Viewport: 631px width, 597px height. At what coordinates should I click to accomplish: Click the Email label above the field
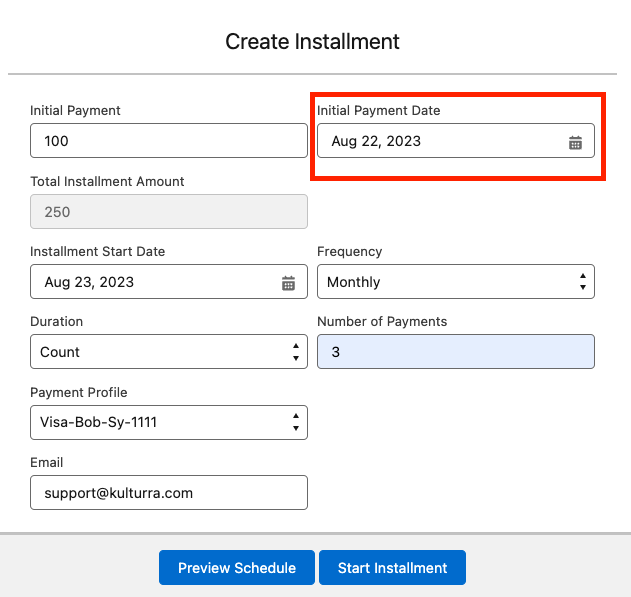pos(46,463)
